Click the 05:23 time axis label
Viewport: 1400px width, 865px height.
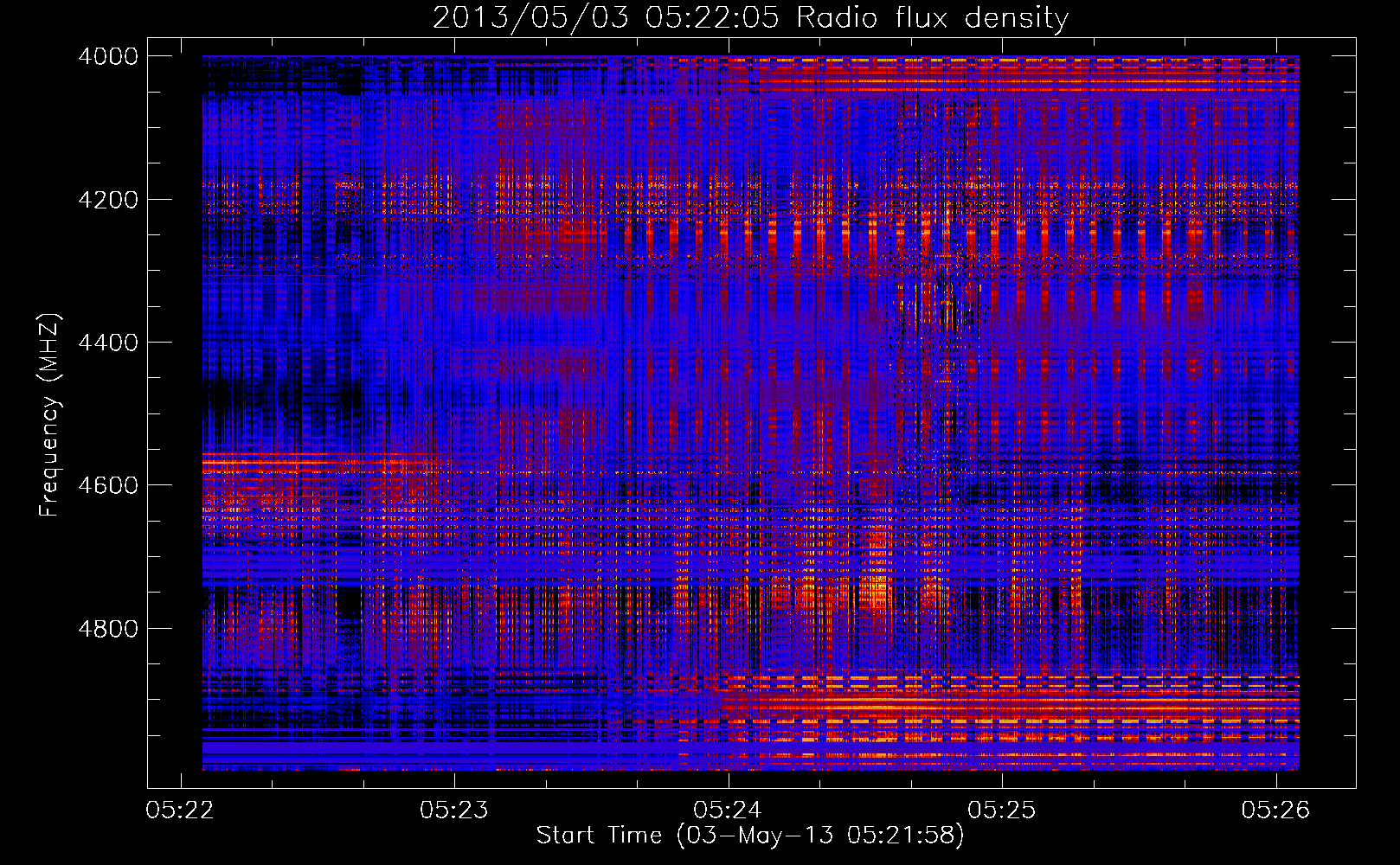[x=453, y=810]
